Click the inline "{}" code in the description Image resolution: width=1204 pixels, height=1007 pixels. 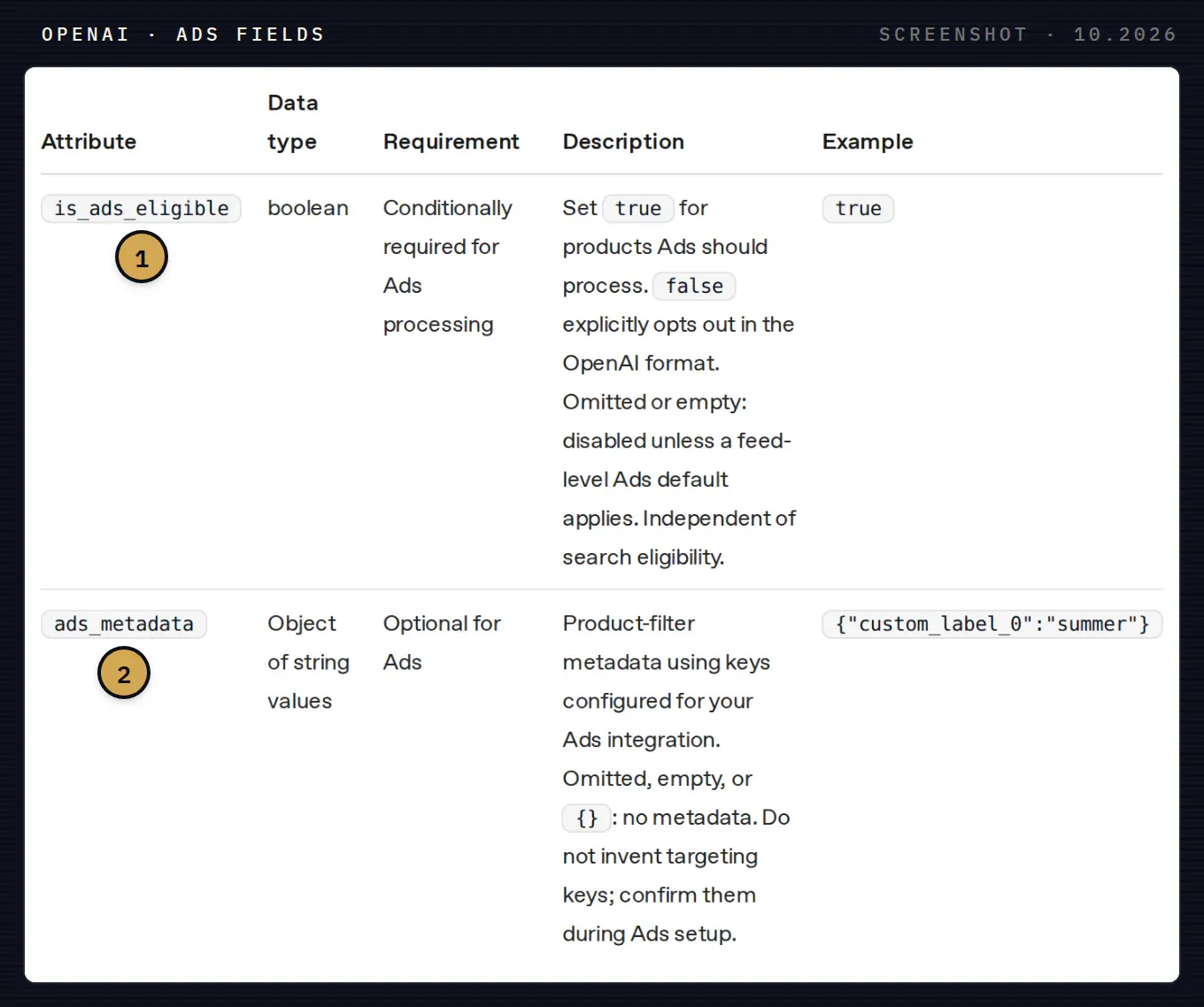[587, 818]
